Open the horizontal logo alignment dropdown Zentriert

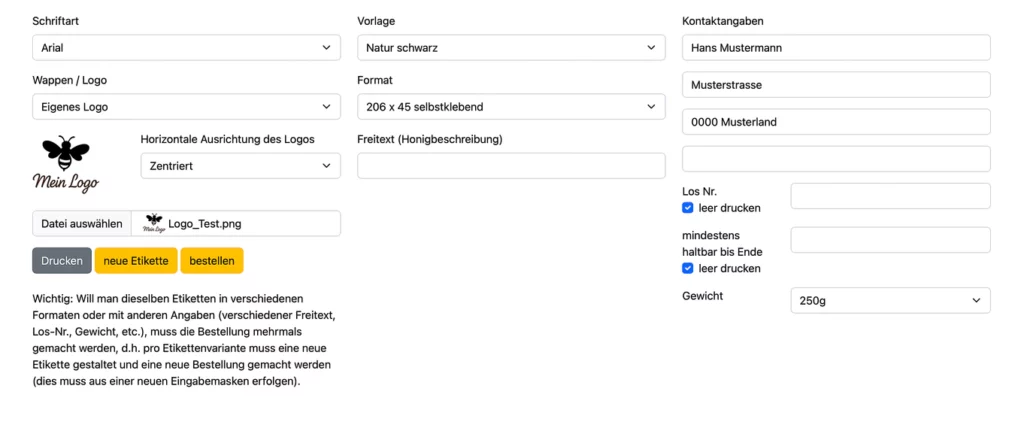tap(240, 166)
